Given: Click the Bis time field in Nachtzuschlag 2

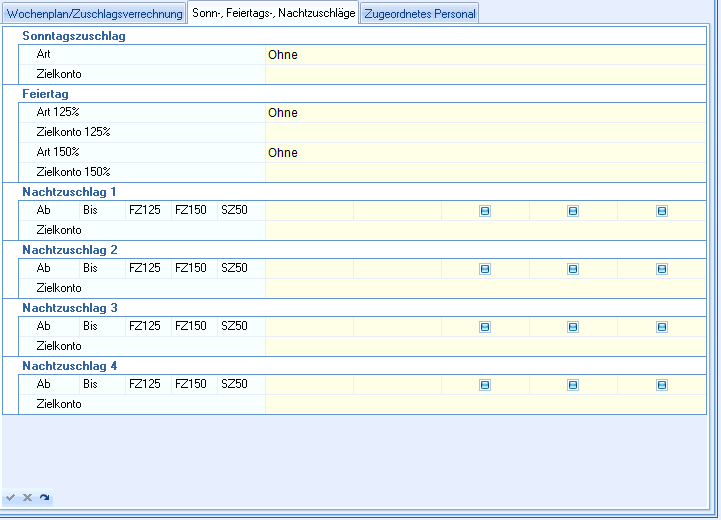Looking at the screenshot, I should 397,269.
